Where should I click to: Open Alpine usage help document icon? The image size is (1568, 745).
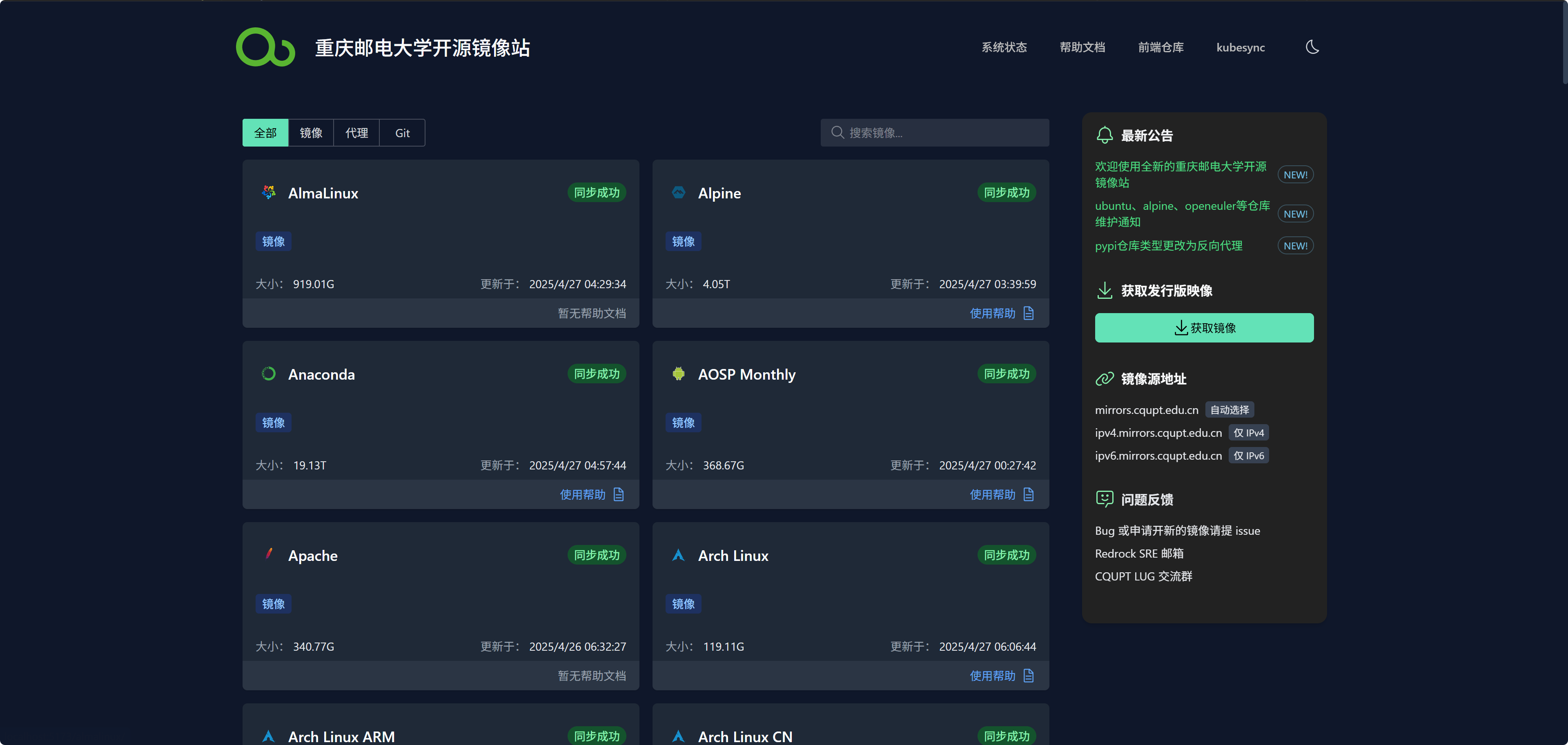pyautogui.click(x=1029, y=313)
